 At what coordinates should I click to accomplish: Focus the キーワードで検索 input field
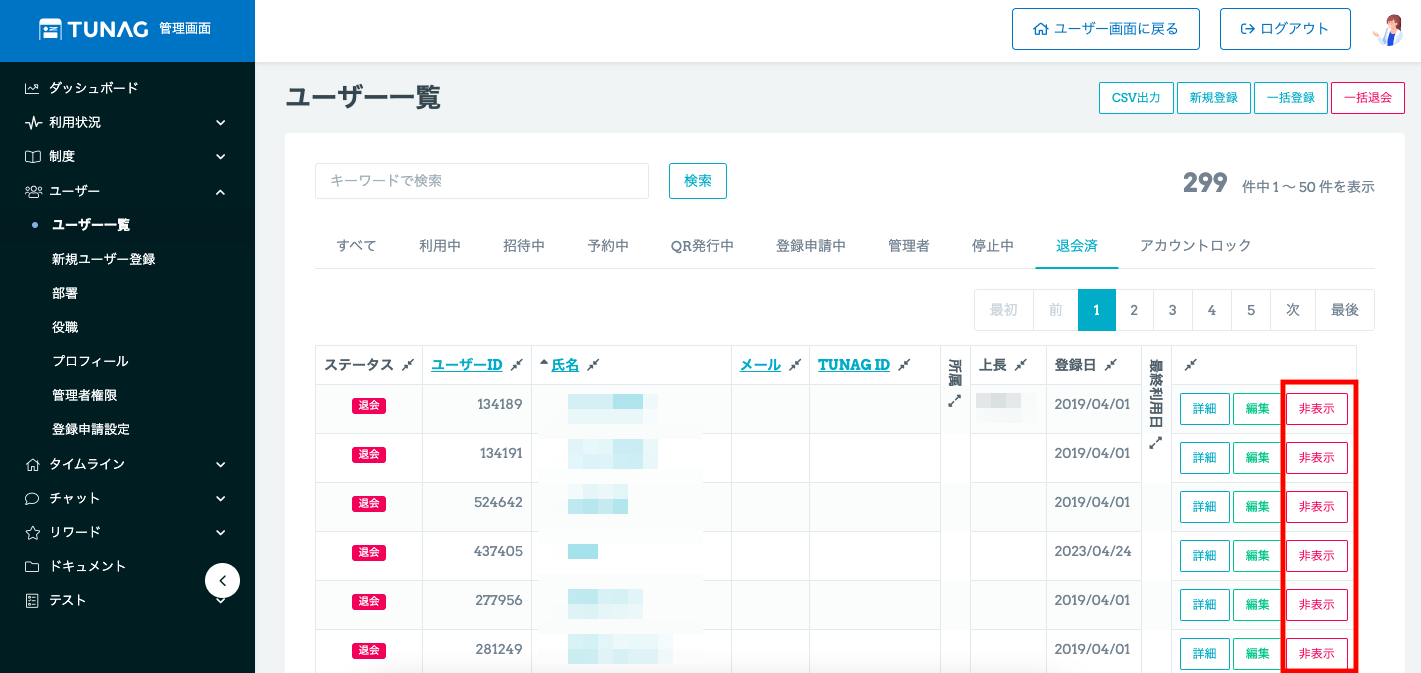click(482, 181)
